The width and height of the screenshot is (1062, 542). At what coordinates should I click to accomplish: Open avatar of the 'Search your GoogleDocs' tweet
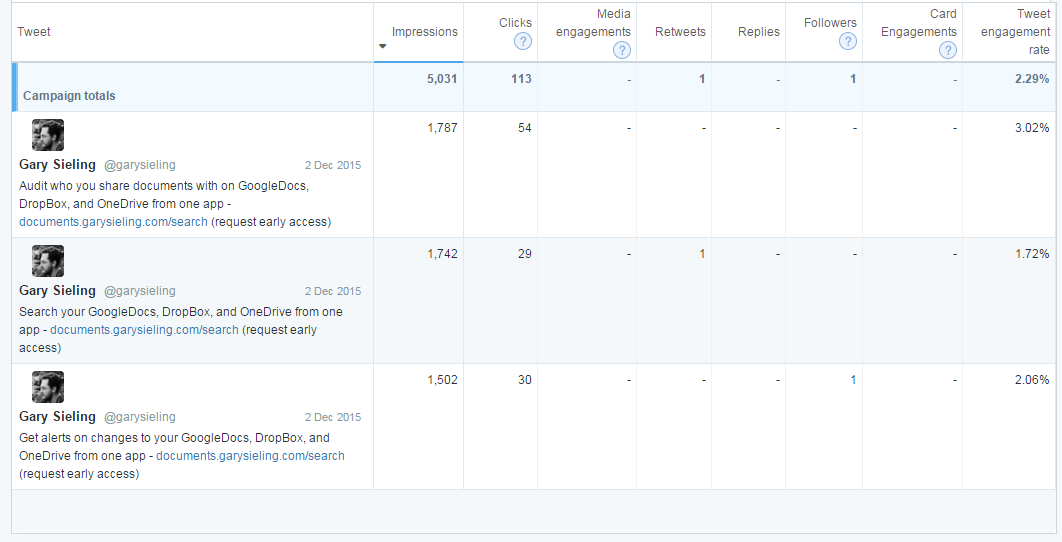click(48, 261)
